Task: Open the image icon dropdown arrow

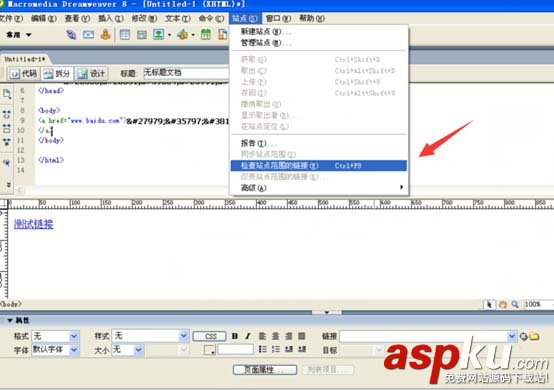Action: pos(170,35)
